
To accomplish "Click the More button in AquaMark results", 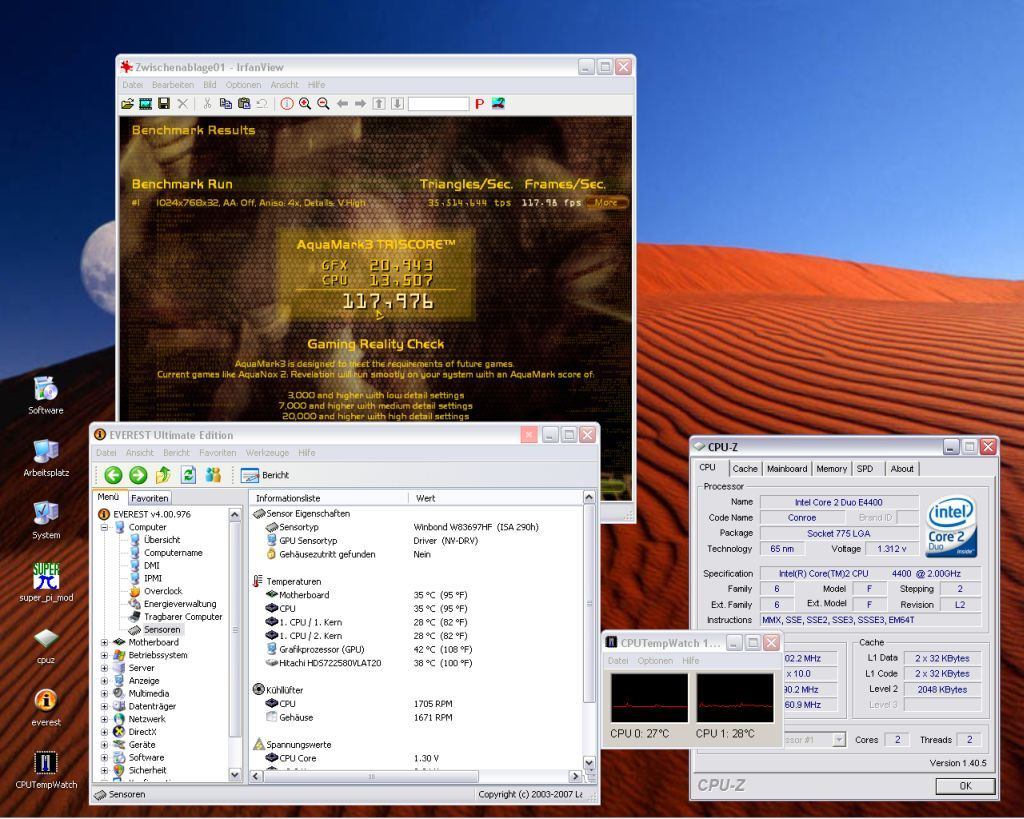I will tap(606, 202).
